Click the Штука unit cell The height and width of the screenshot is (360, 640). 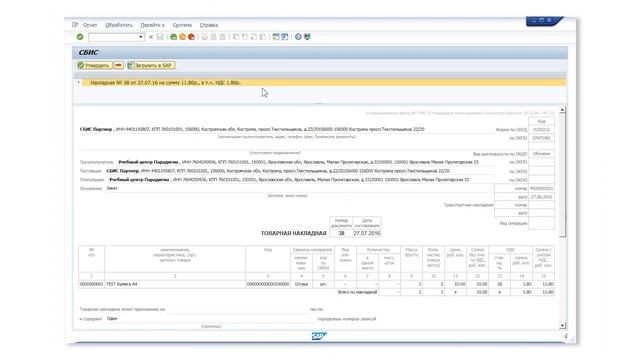[301, 284]
